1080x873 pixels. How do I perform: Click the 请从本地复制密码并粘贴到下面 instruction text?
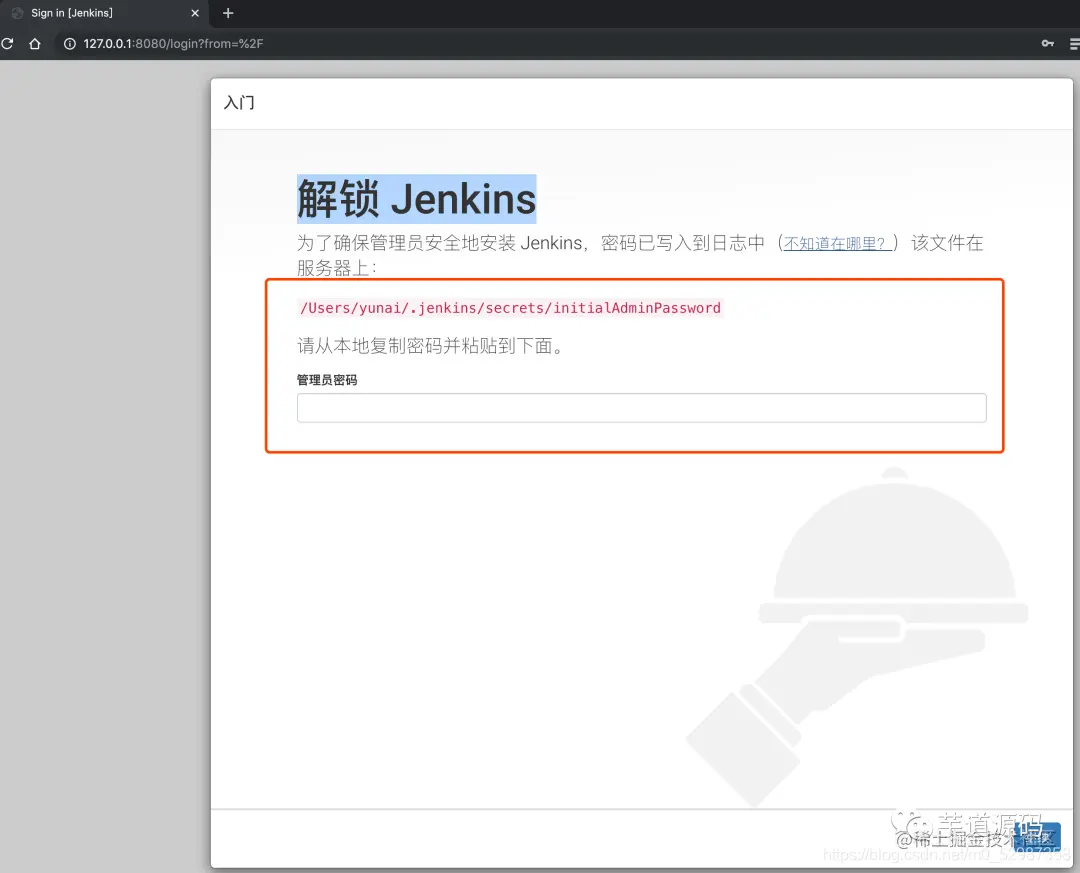[430, 346]
